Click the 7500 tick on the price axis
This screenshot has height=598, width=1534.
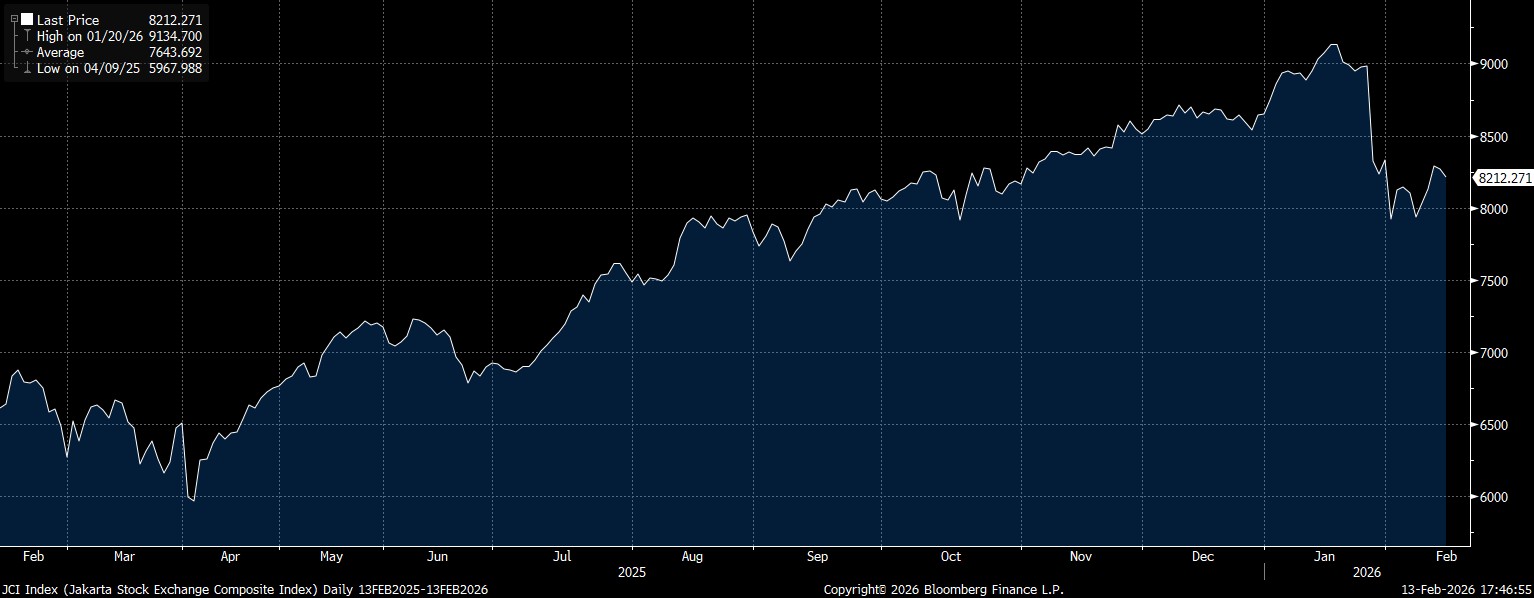click(1494, 281)
